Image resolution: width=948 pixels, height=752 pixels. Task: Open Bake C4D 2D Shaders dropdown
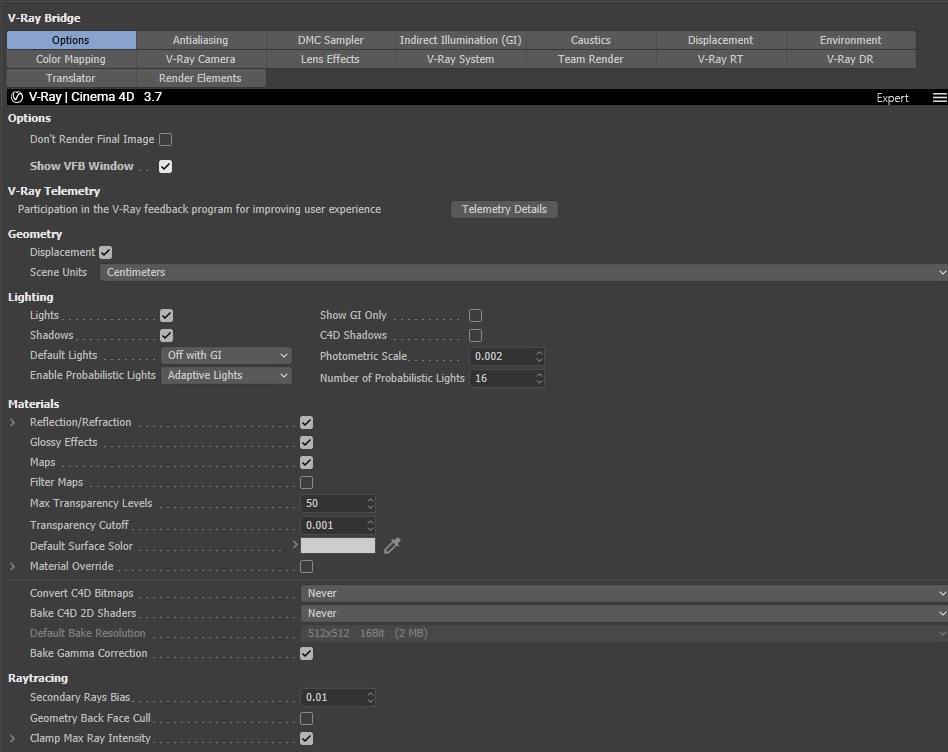point(624,614)
